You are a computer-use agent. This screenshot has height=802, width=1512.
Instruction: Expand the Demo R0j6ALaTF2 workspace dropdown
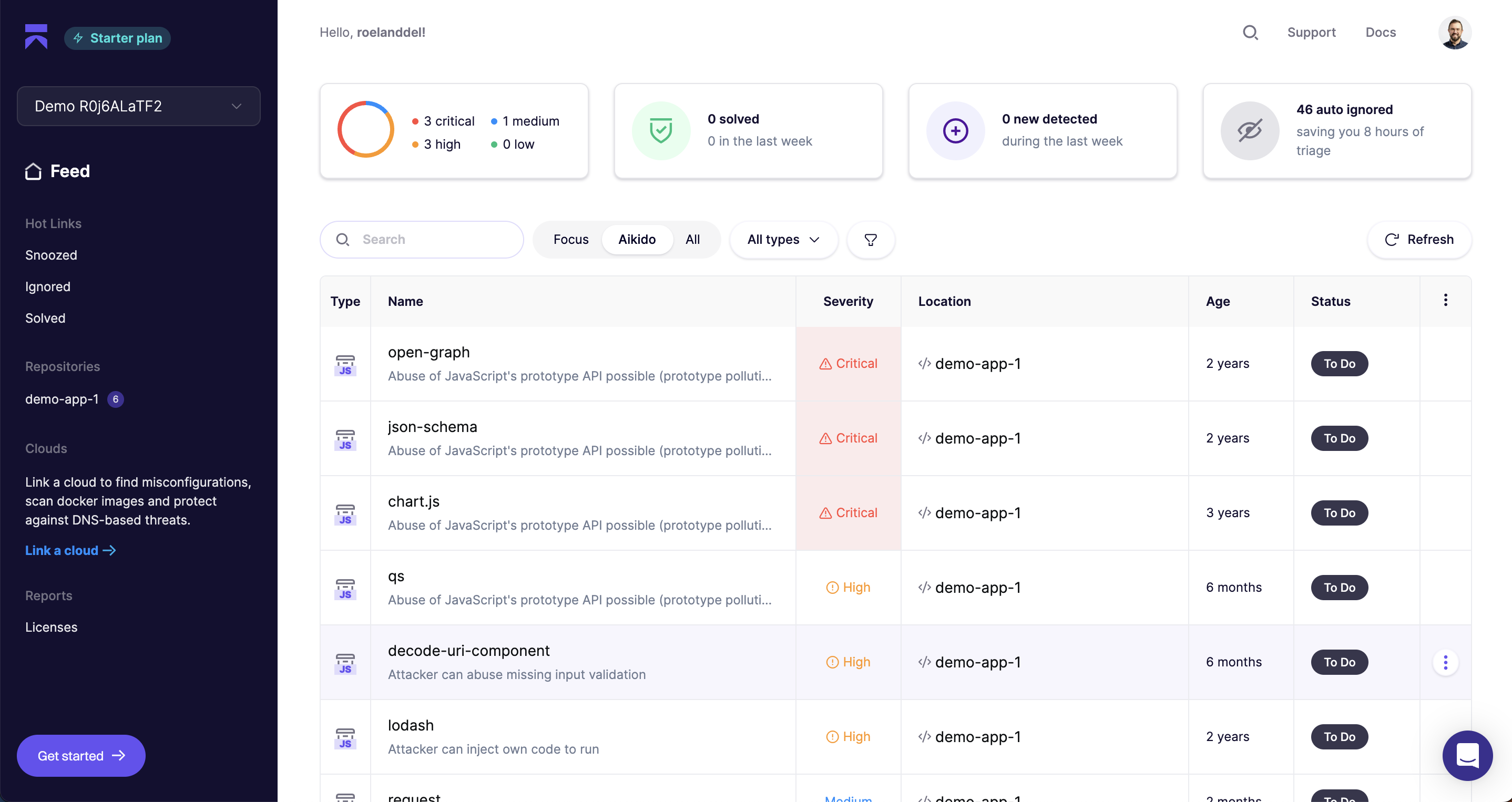138,106
